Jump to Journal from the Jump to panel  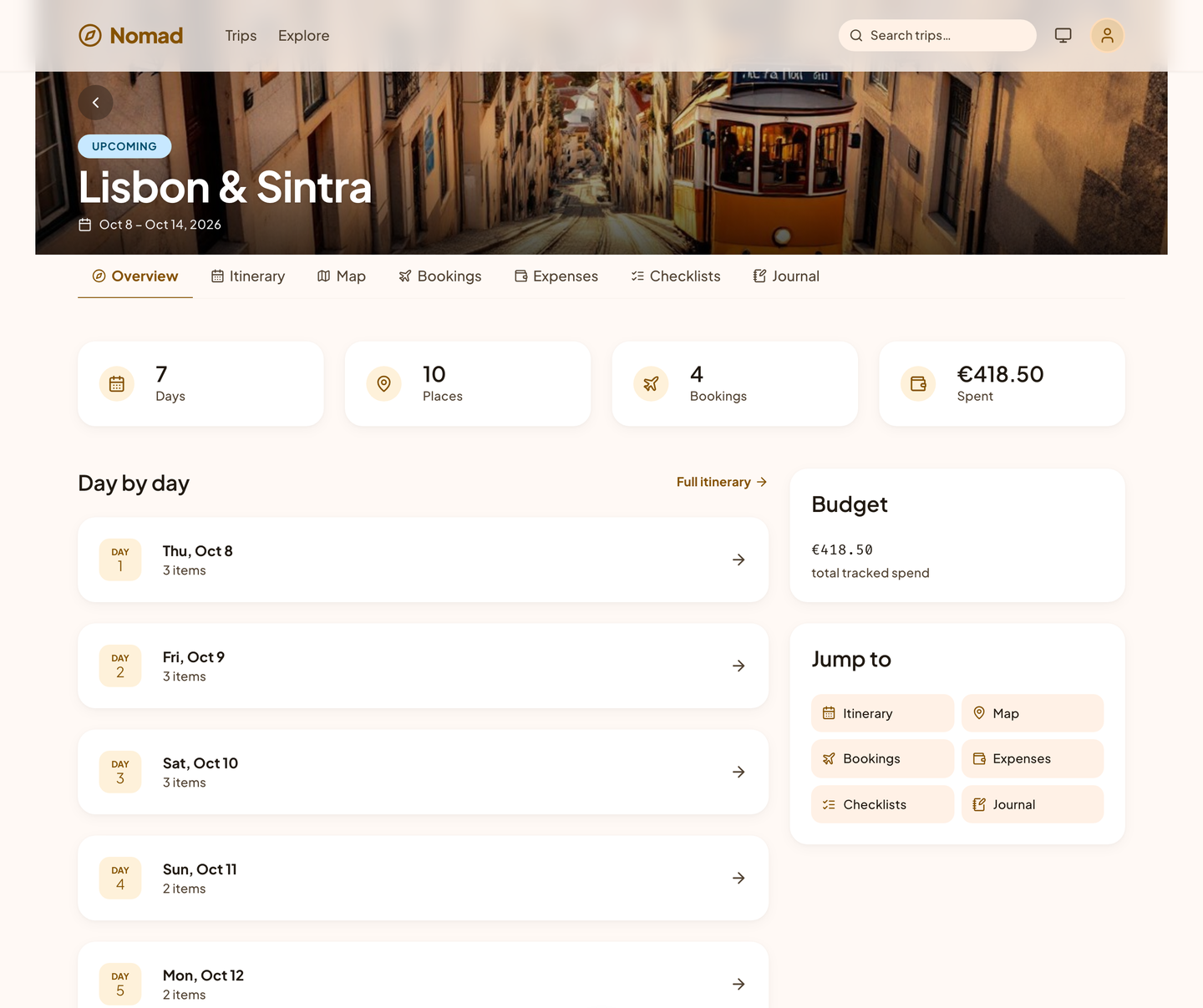point(1033,804)
